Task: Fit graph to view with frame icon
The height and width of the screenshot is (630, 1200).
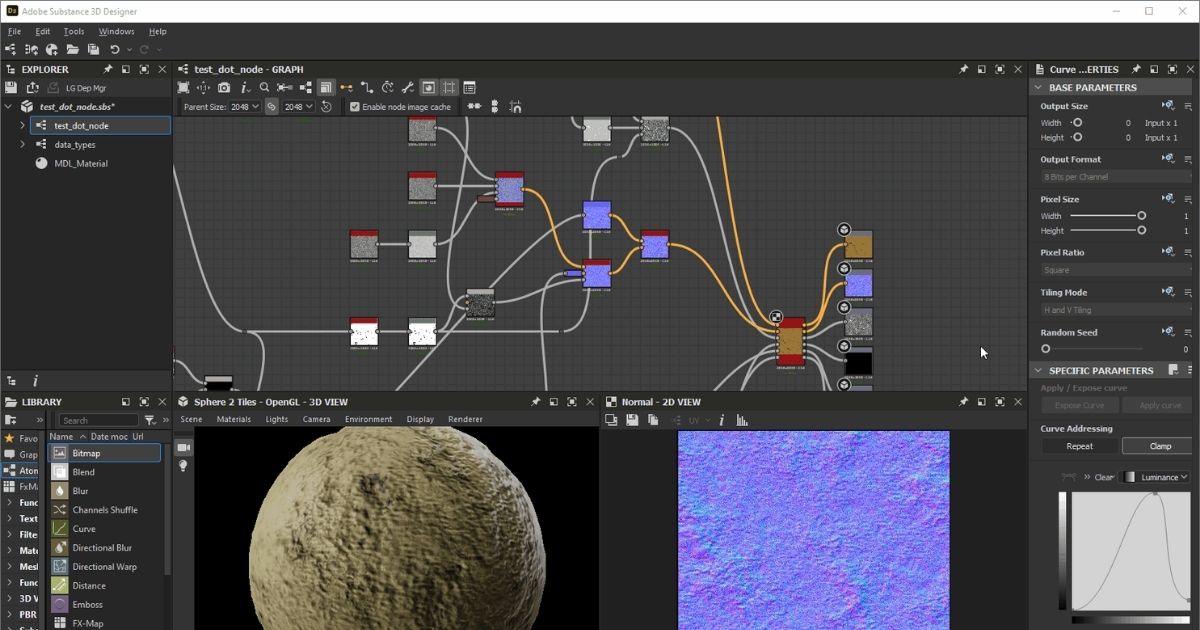Action: coord(183,88)
